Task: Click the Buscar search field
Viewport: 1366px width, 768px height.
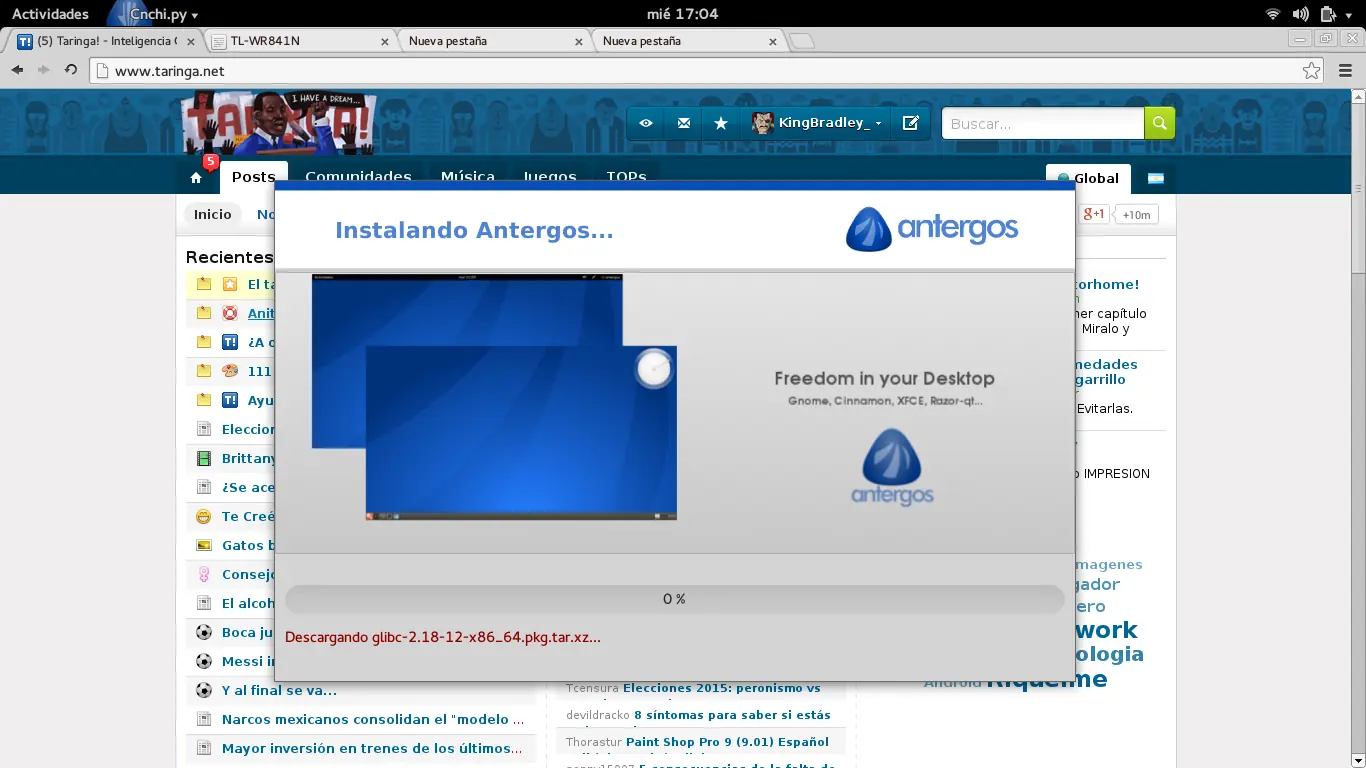Action: tap(1043, 123)
